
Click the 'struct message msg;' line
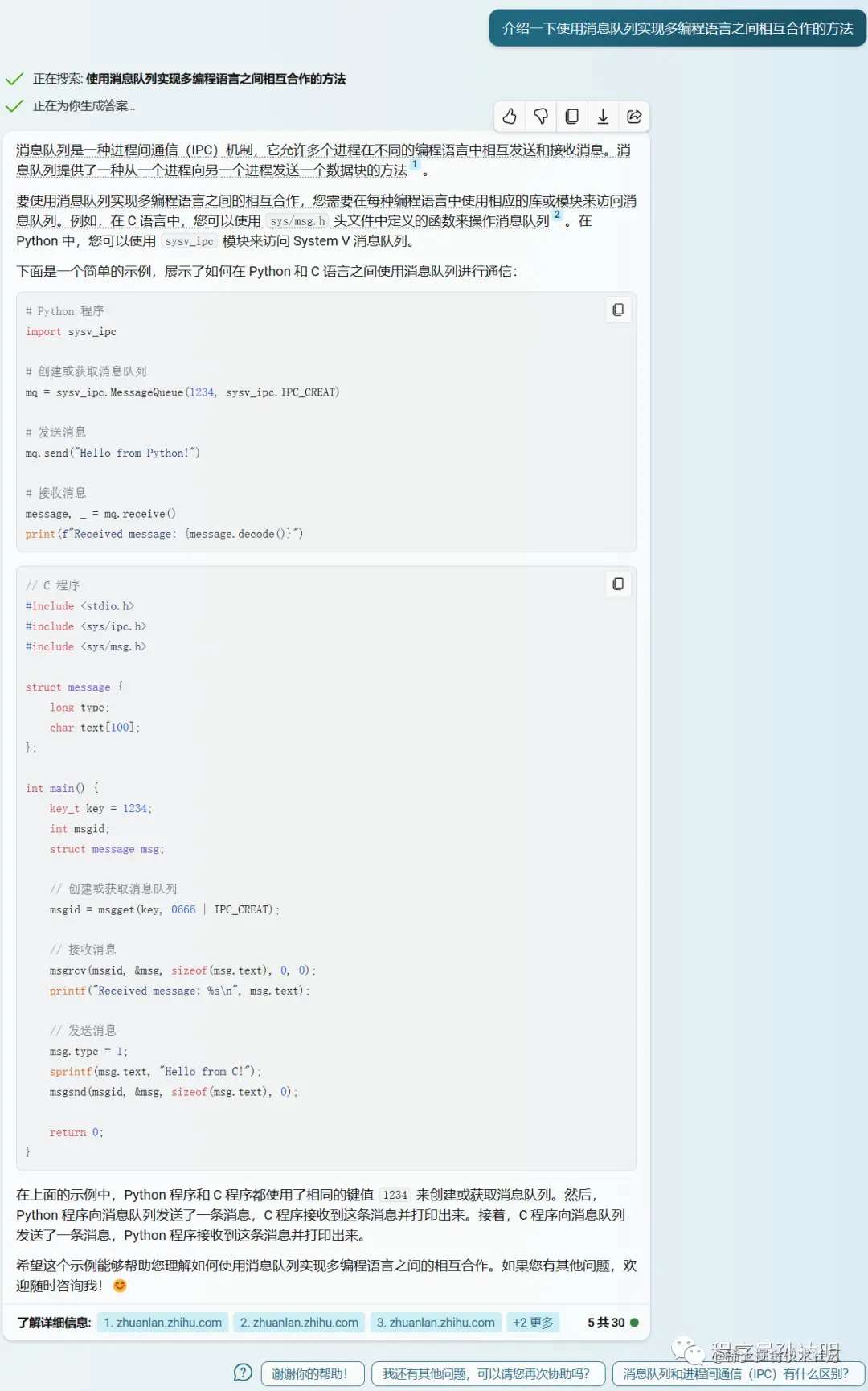click(107, 849)
